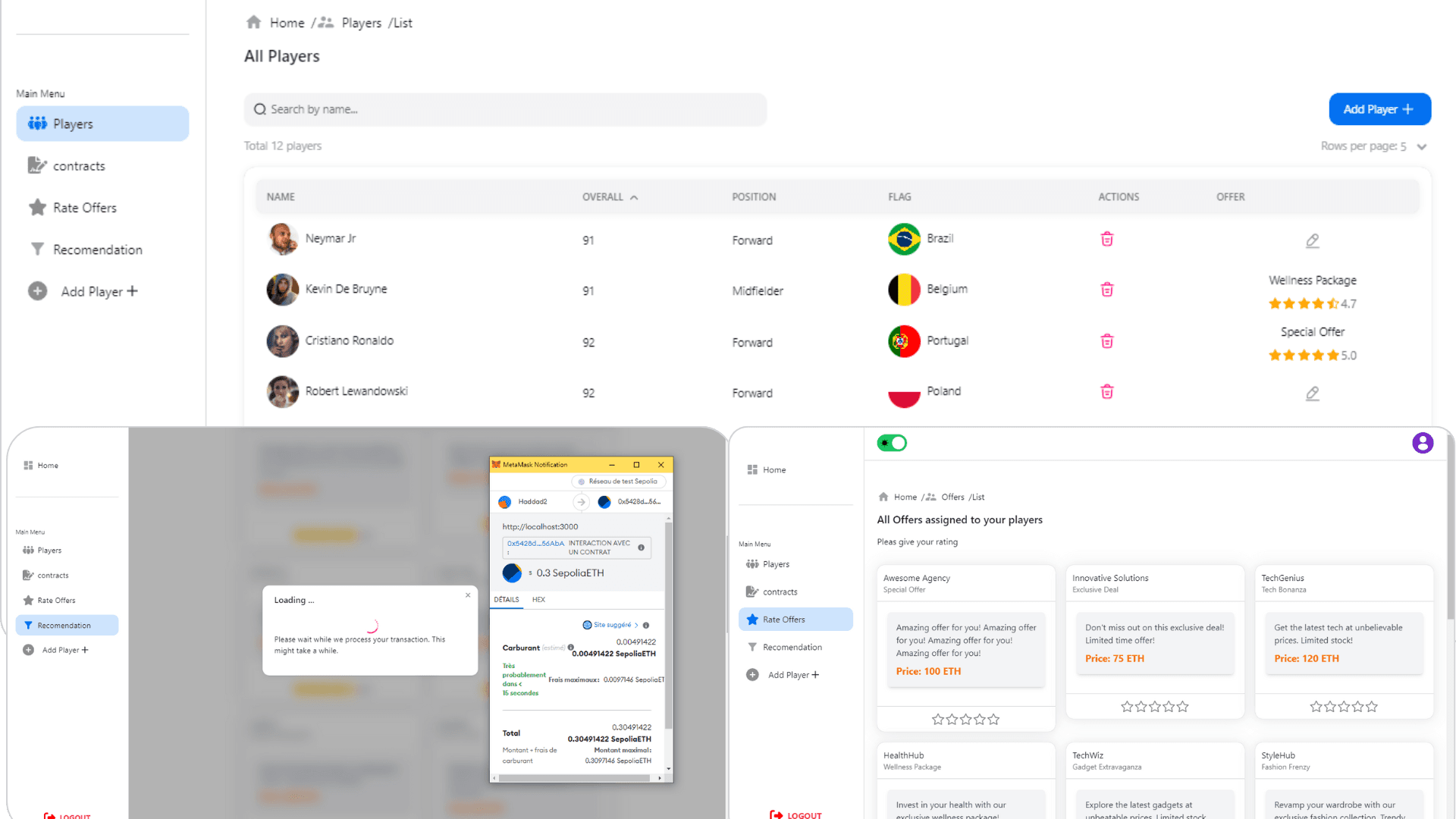Delete the Neymar Jr player row

click(x=1106, y=239)
